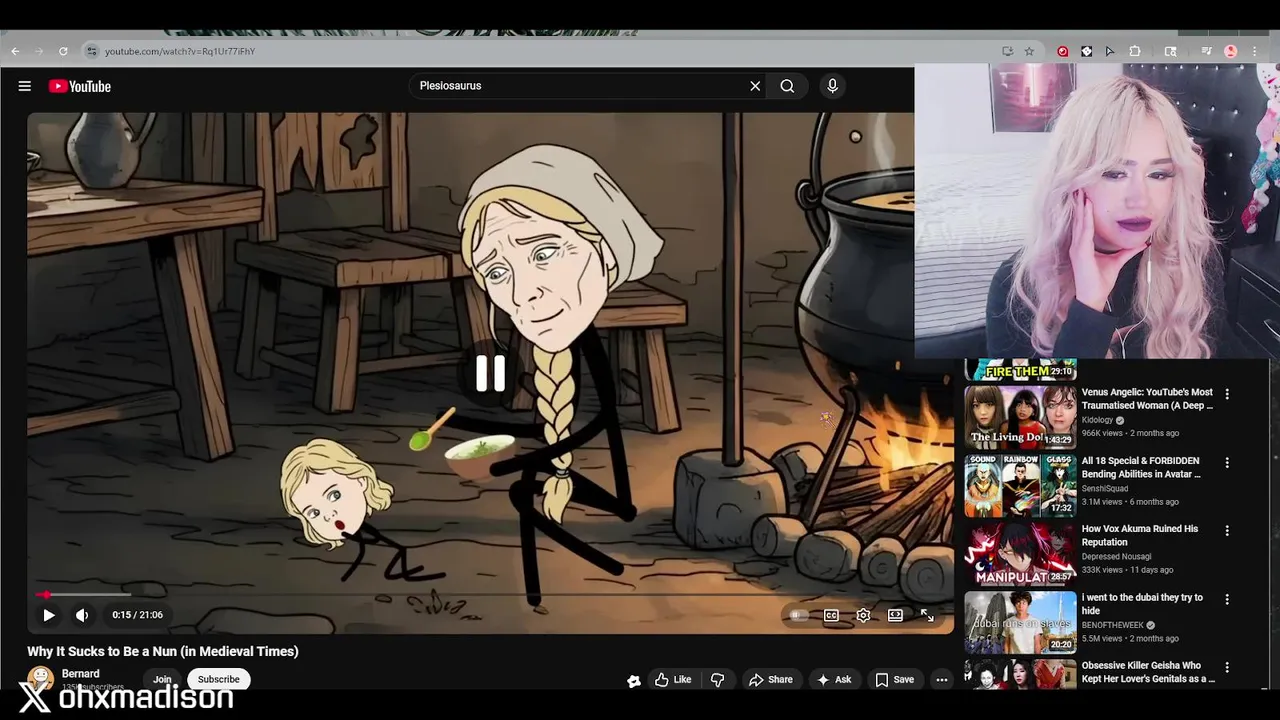Start voice search with the microphone
Screen dimensions: 1280x720
832,86
